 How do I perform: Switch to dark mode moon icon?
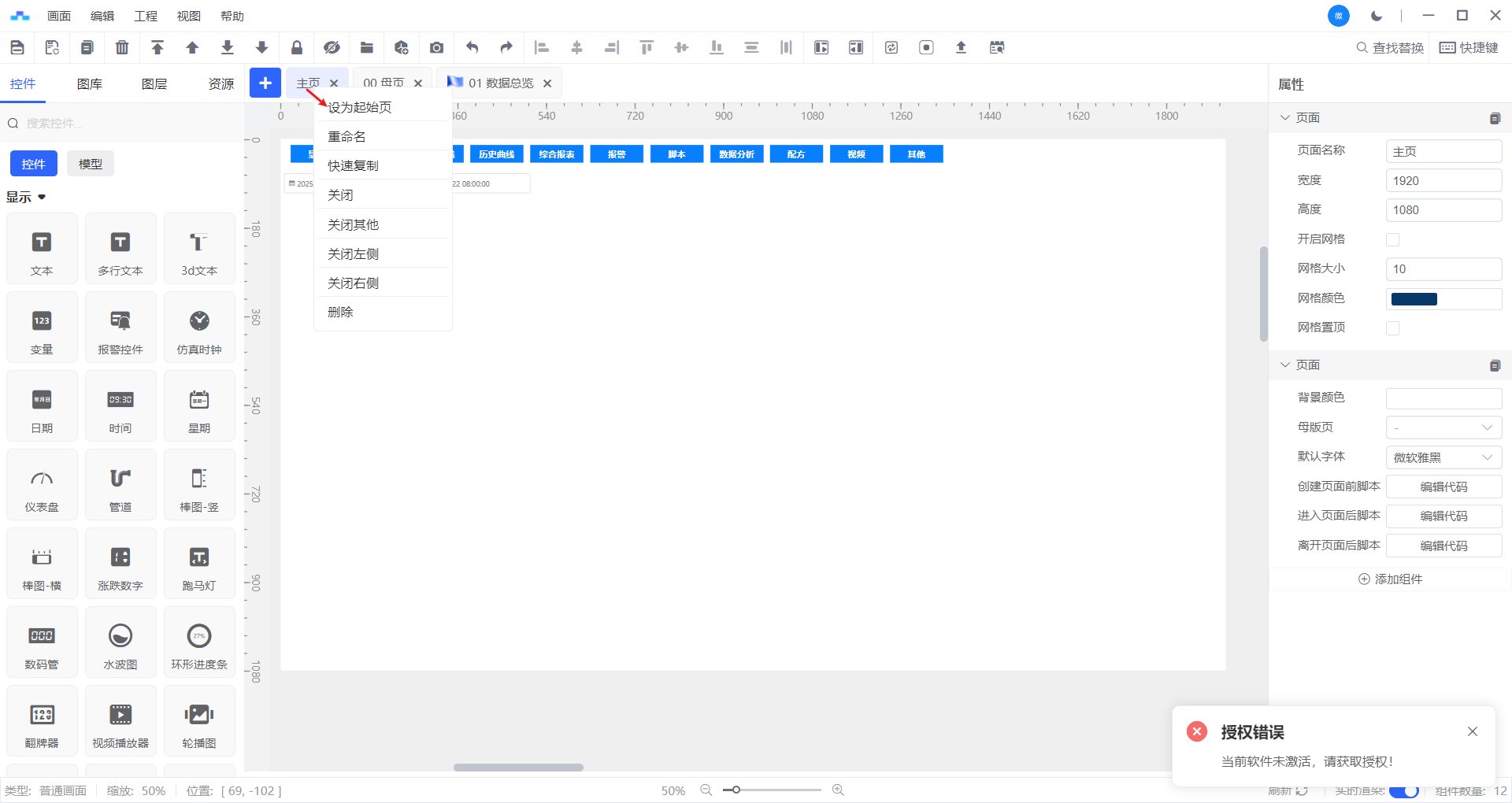(x=1377, y=16)
